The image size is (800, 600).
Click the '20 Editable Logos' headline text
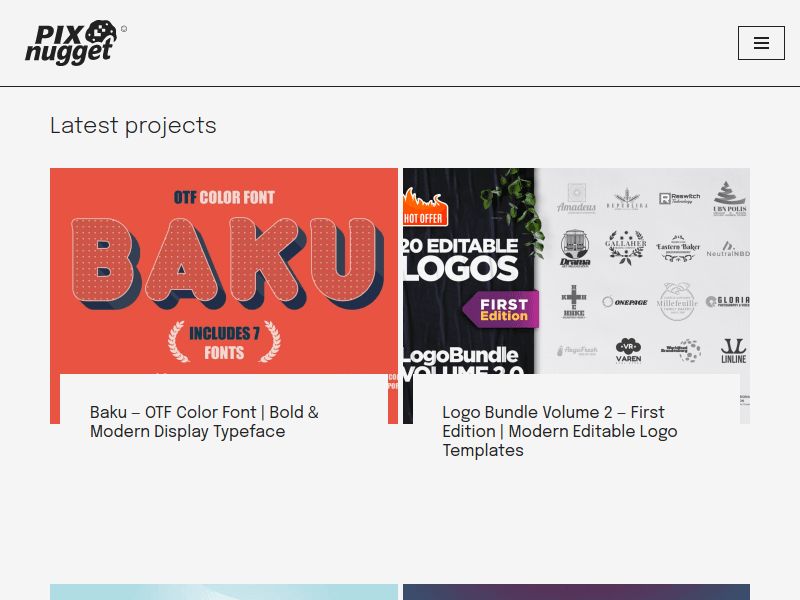(461, 258)
